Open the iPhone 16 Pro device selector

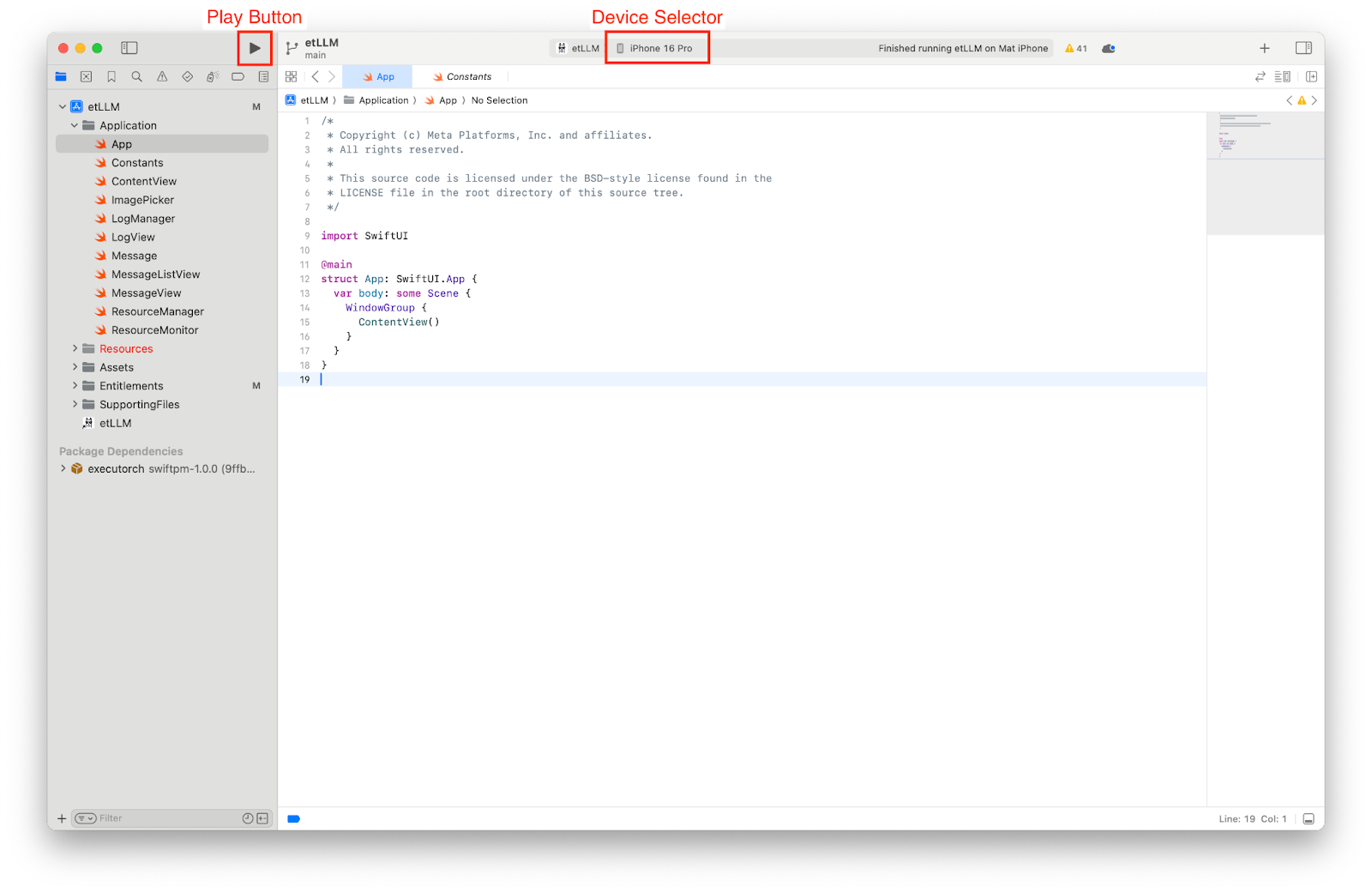(657, 48)
